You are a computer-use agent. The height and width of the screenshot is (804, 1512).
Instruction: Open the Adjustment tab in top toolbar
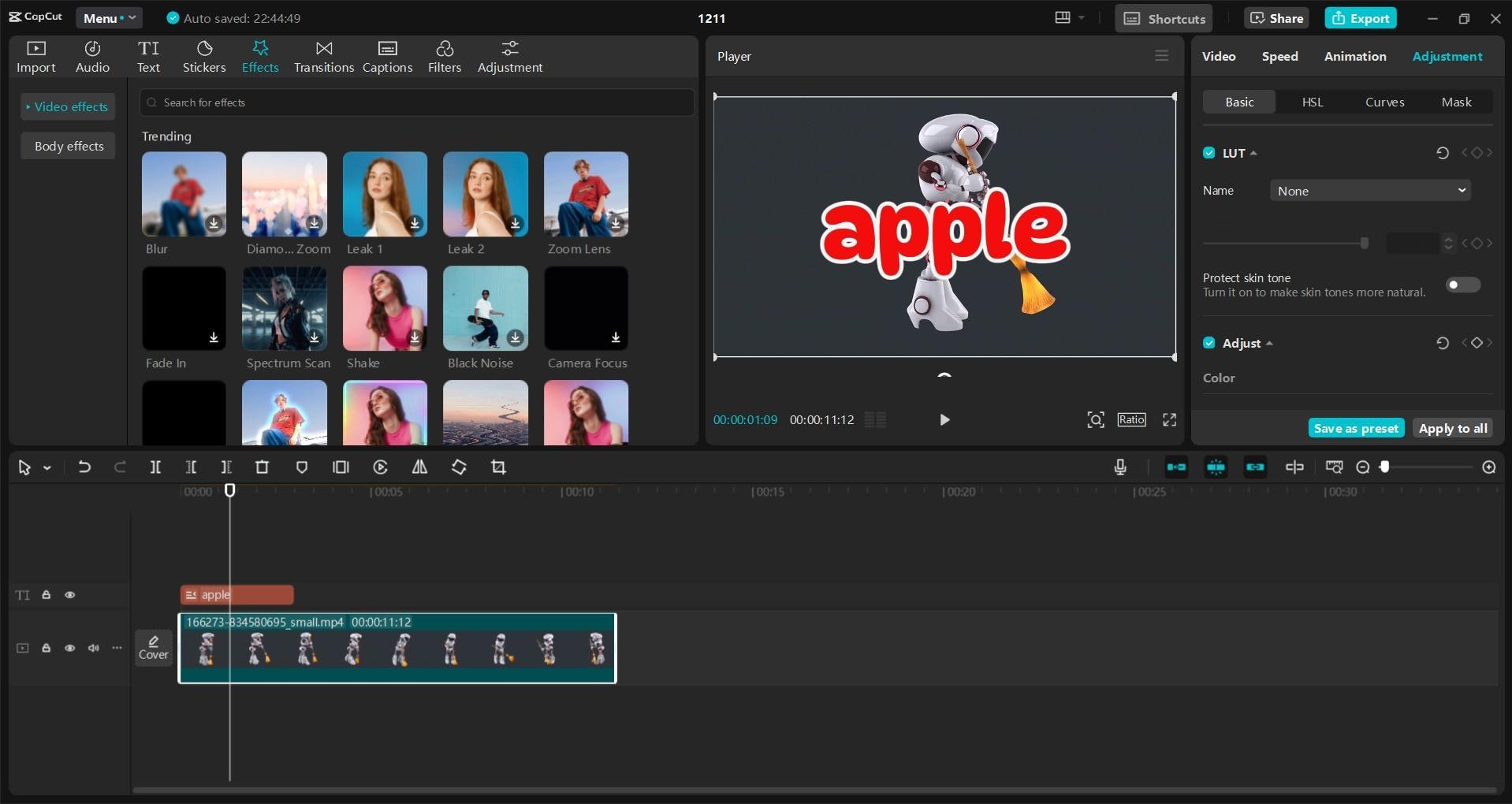[510, 57]
